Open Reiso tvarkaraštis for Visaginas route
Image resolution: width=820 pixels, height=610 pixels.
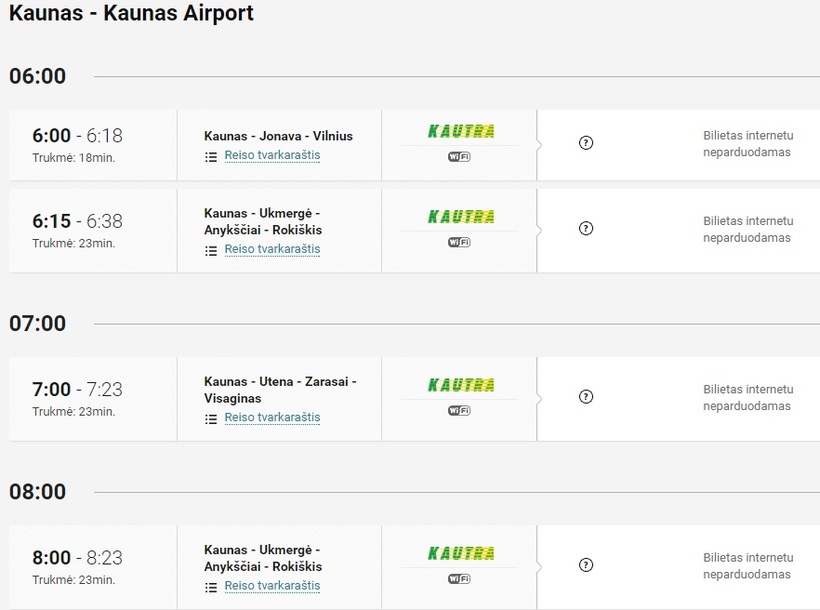[x=272, y=418]
